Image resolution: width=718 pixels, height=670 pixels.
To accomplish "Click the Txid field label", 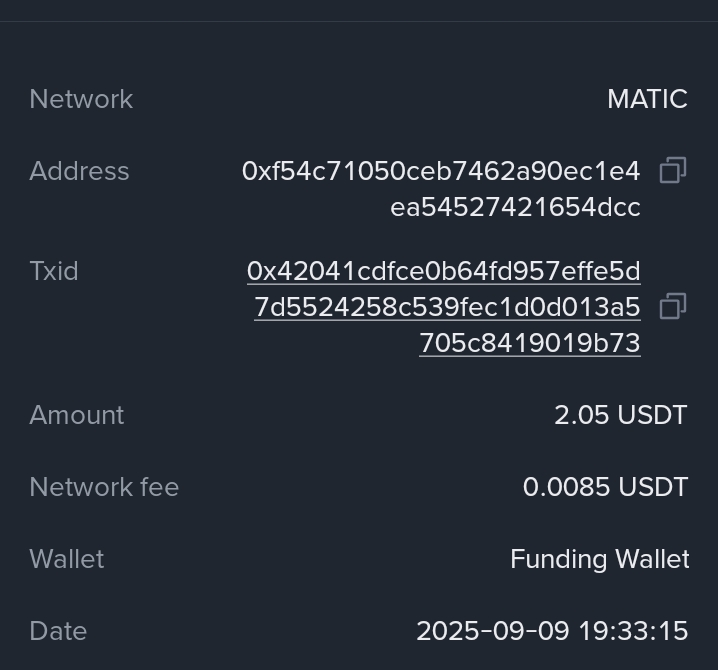I will (54, 271).
